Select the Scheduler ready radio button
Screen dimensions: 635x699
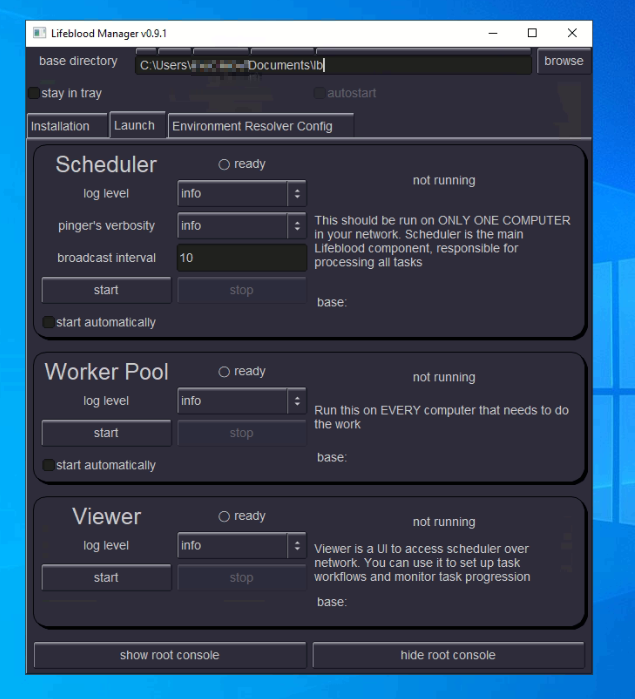(x=224, y=164)
